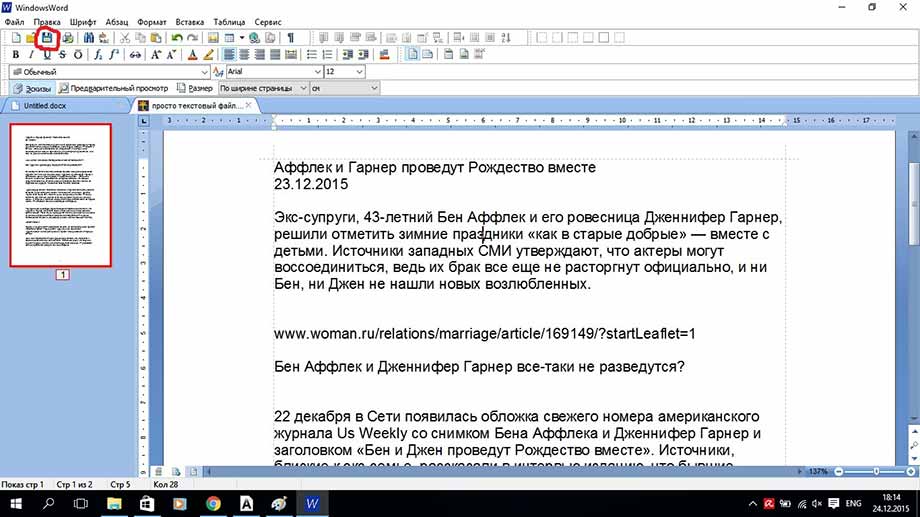The width and height of the screenshot is (920, 517).
Task: Toggle paragraph marks (¶) display
Action: point(290,38)
